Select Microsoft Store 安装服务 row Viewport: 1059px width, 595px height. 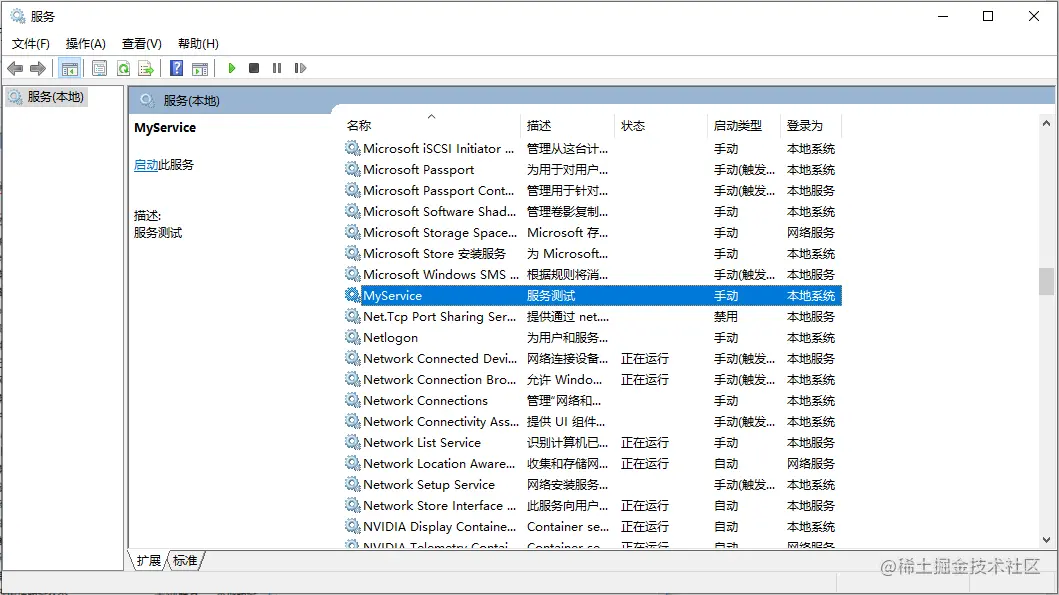[593, 253]
